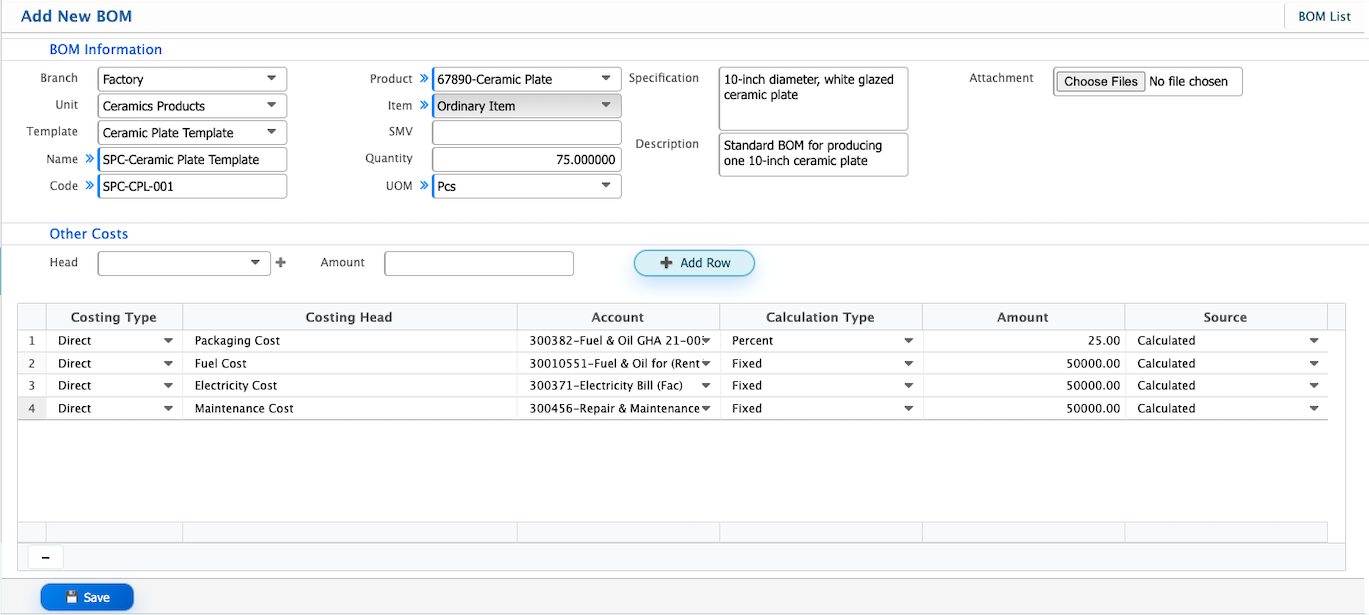Click the Source column header
The image size is (1369, 615).
[1226, 317]
